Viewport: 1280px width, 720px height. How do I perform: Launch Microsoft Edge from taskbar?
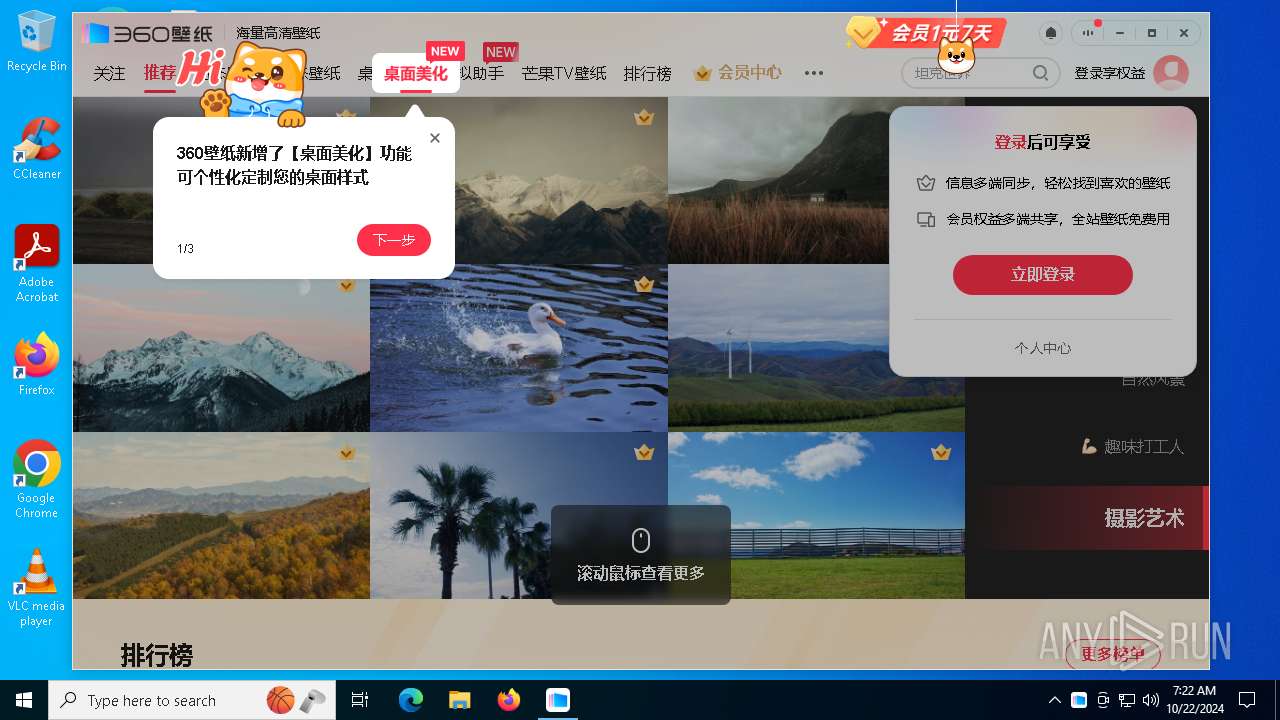[411, 700]
